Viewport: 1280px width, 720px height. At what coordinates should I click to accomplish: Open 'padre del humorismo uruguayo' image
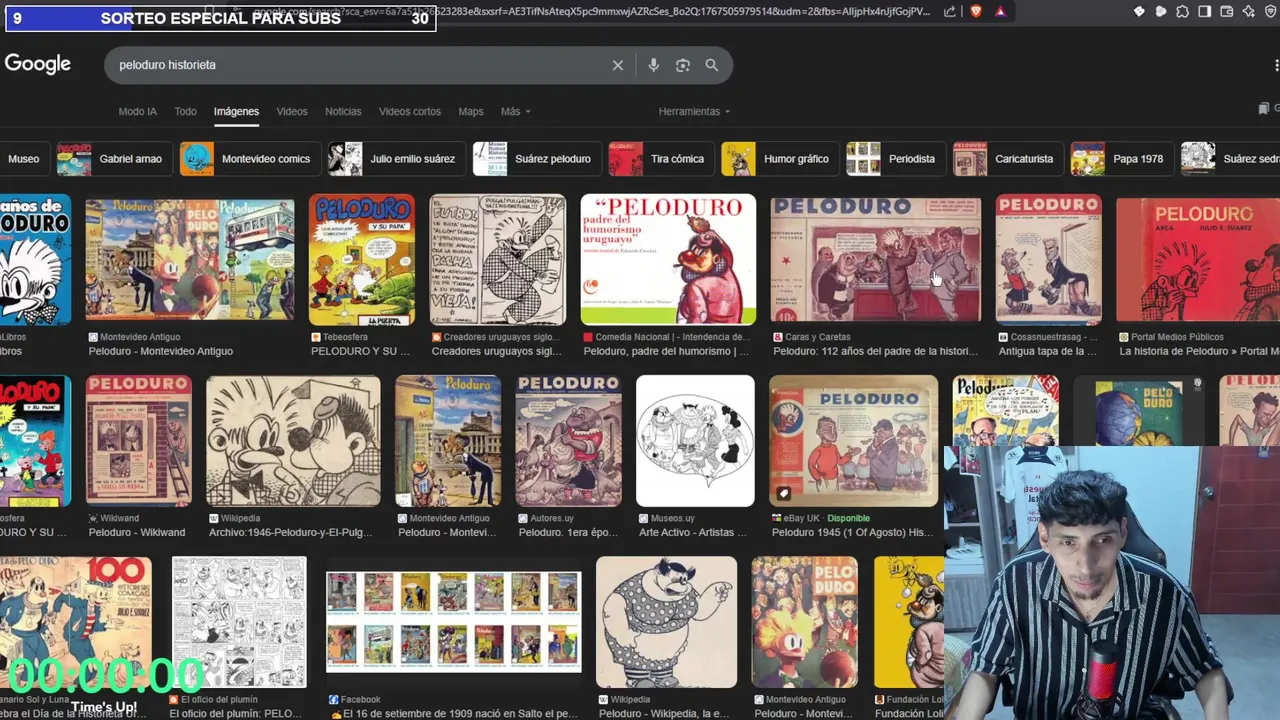[668, 260]
